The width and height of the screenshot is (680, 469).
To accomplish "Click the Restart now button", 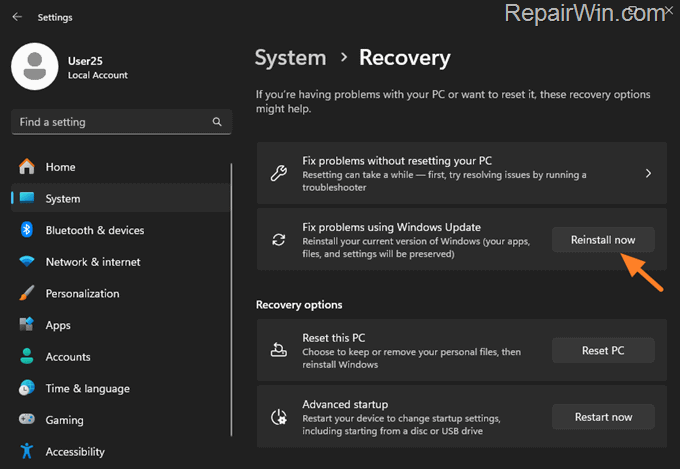I will coord(603,417).
